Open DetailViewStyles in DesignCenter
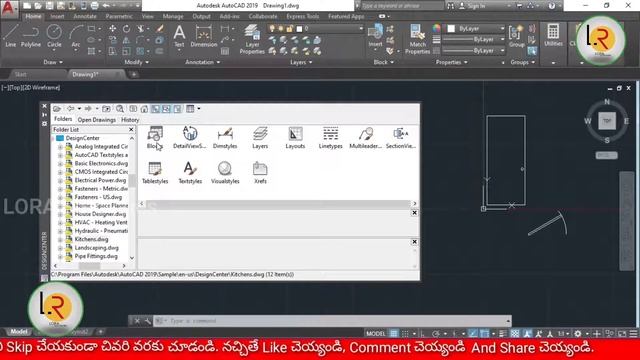This screenshot has height=360, width=640. tap(190, 138)
